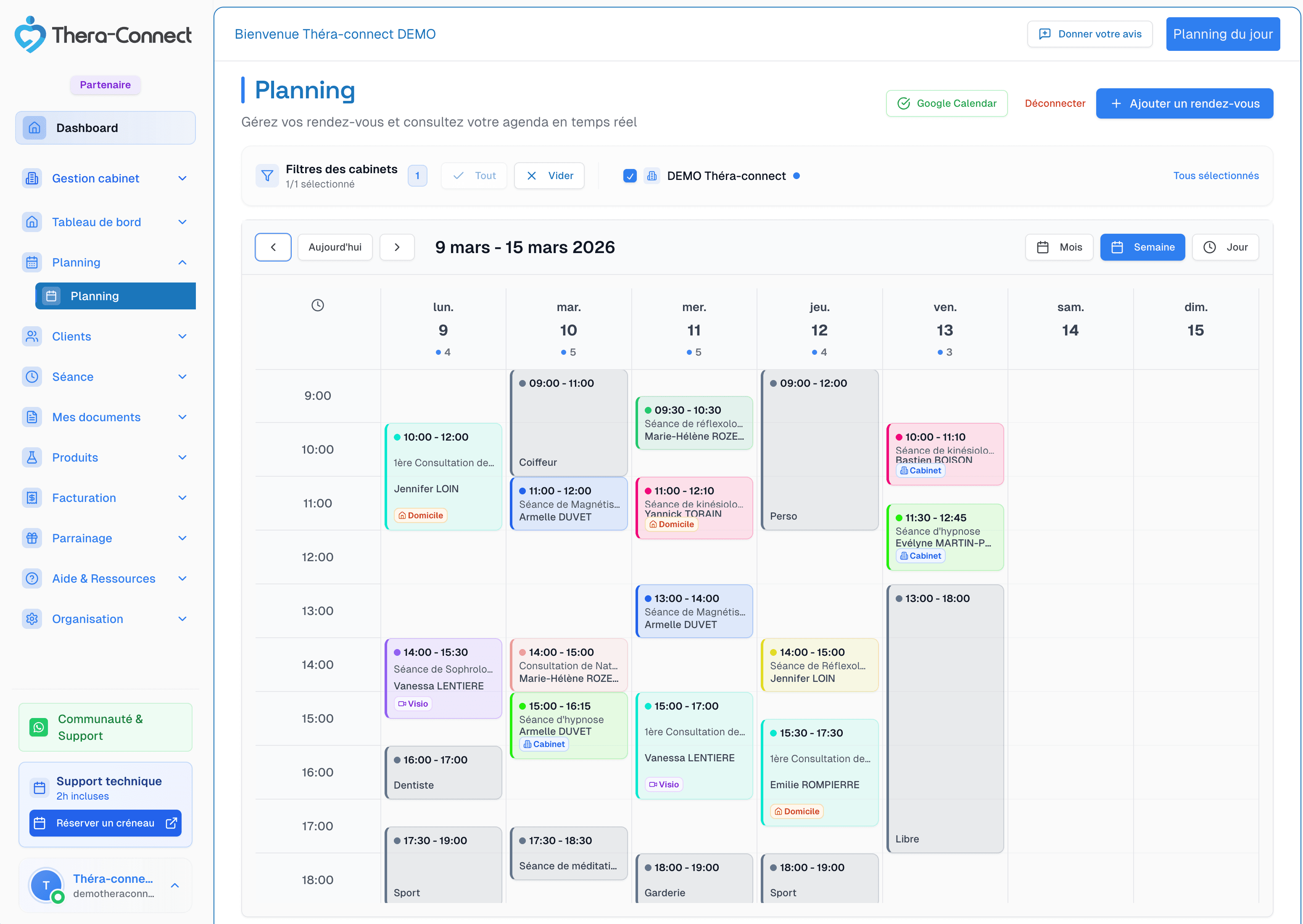Click the Déconnecter link
The width and height of the screenshot is (1303, 924).
(x=1055, y=103)
